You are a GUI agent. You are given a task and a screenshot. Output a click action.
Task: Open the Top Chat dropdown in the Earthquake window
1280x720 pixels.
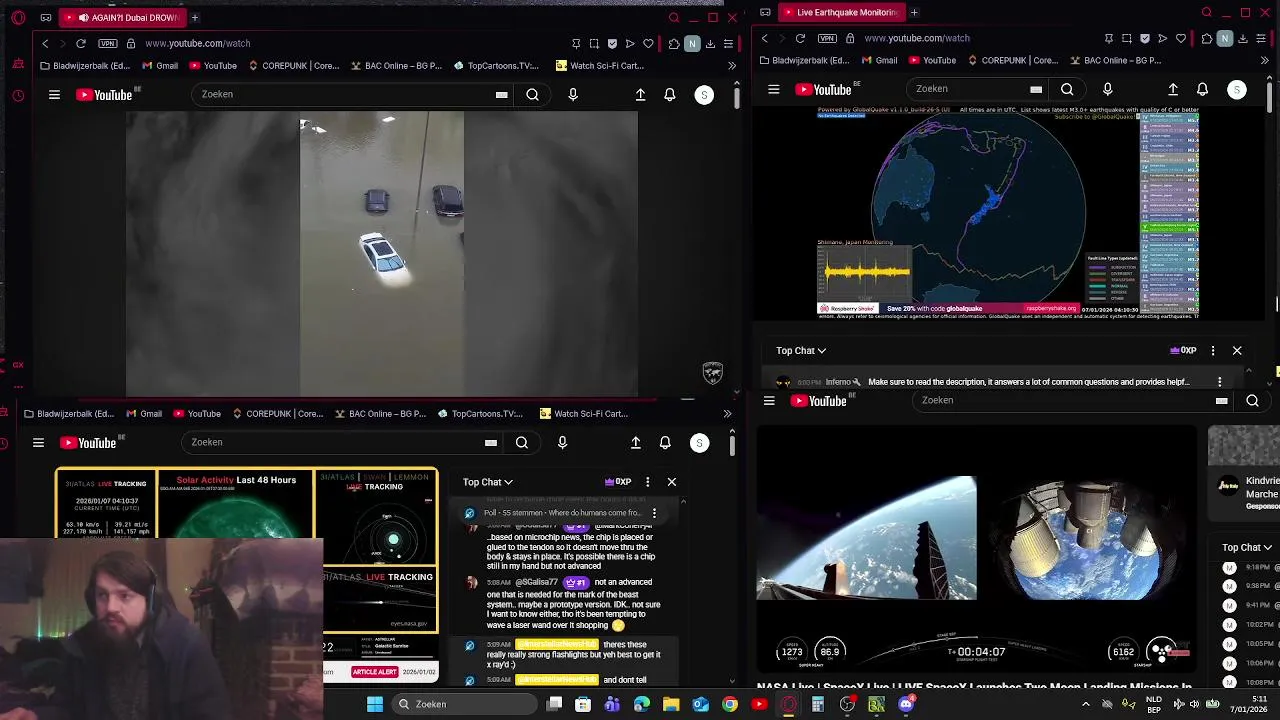click(801, 351)
